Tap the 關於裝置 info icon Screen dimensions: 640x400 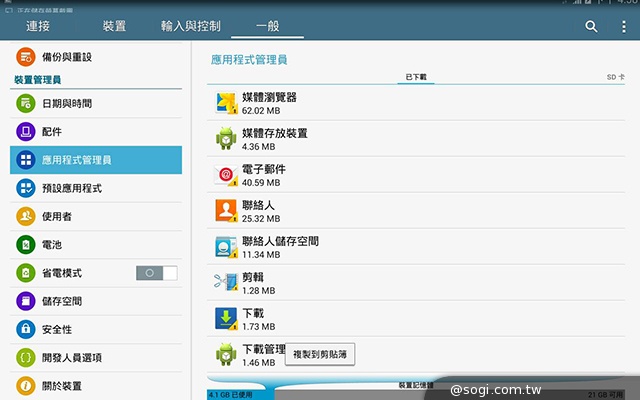[x=26, y=386]
